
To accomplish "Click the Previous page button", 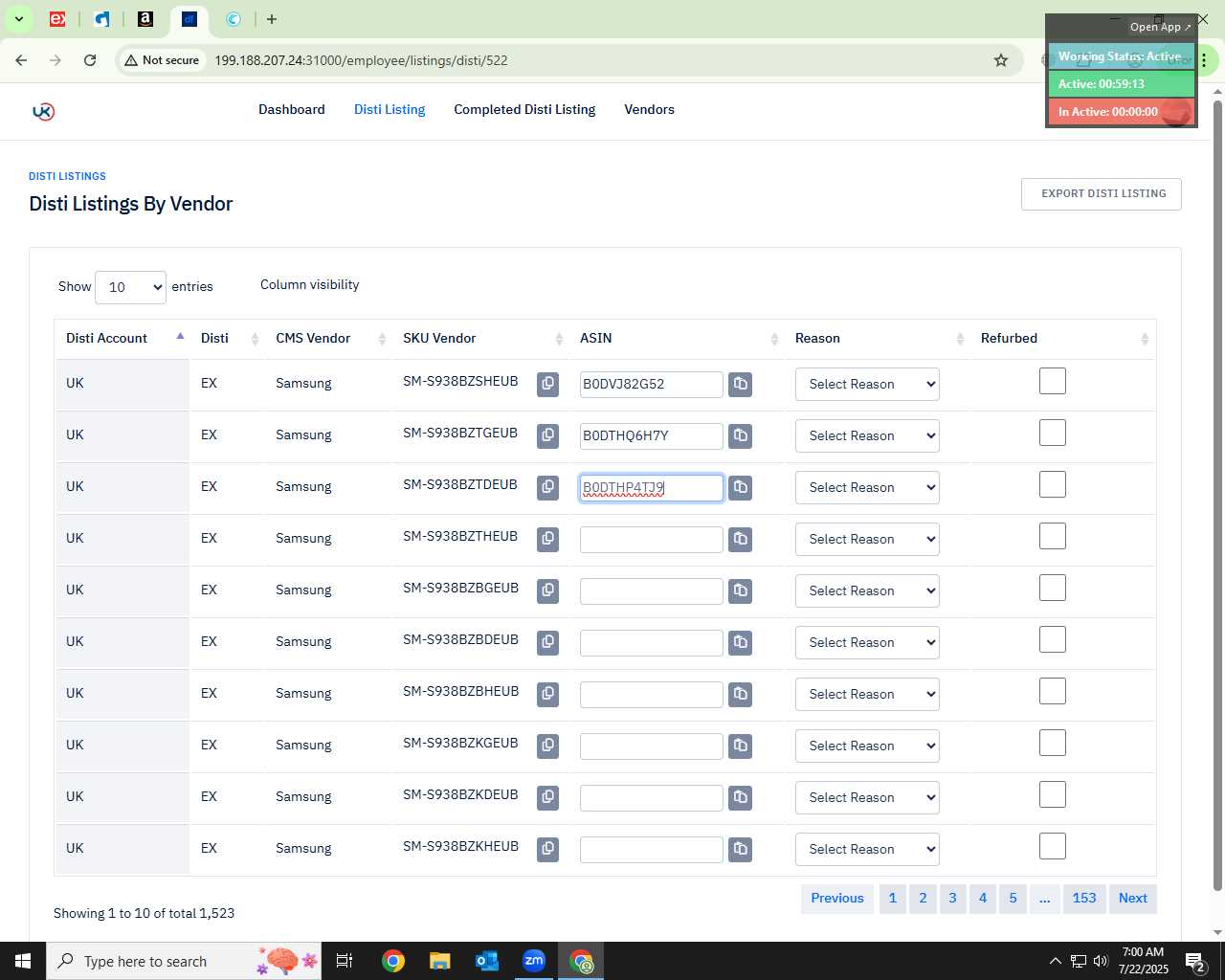I will tap(837, 898).
